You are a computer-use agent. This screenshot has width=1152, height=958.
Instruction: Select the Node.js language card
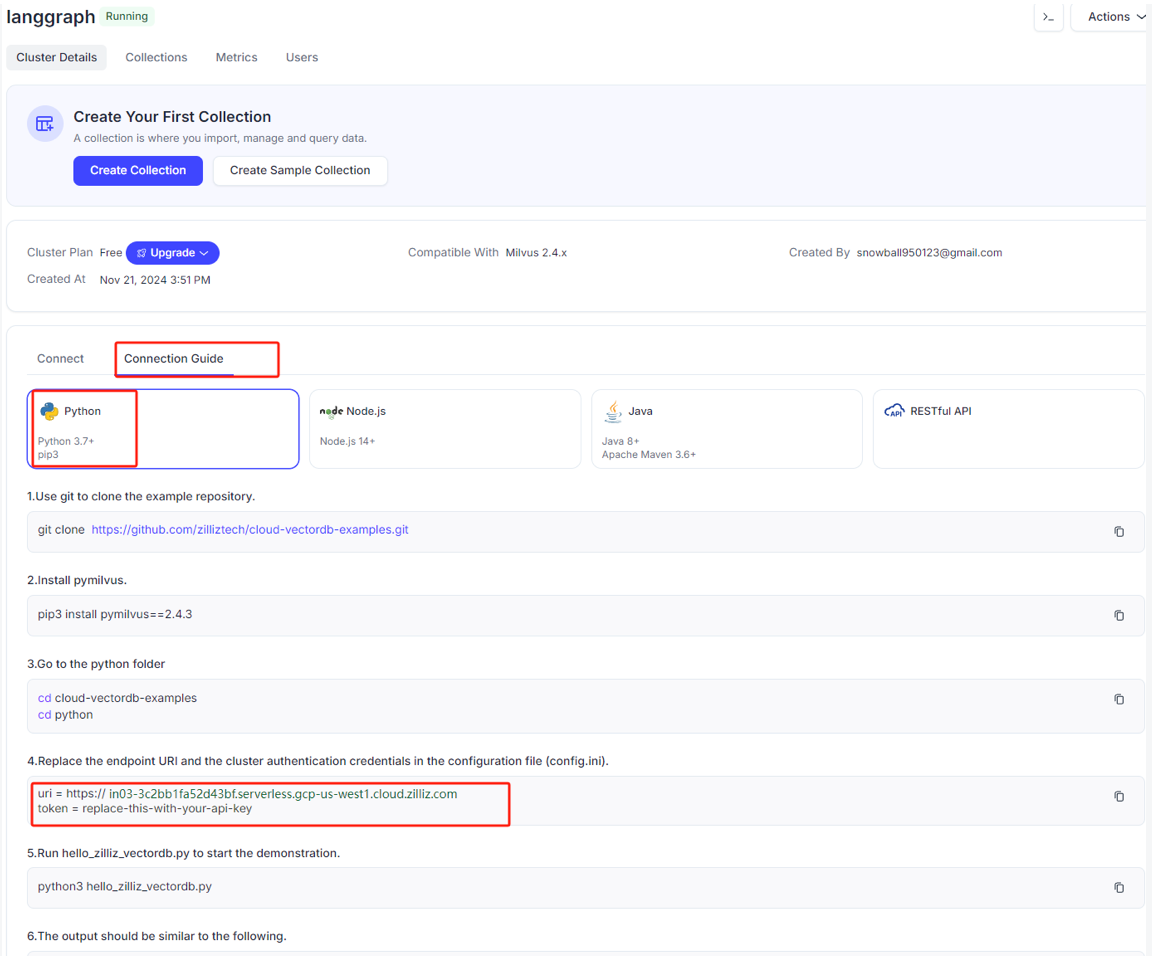click(x=444, y=428)
